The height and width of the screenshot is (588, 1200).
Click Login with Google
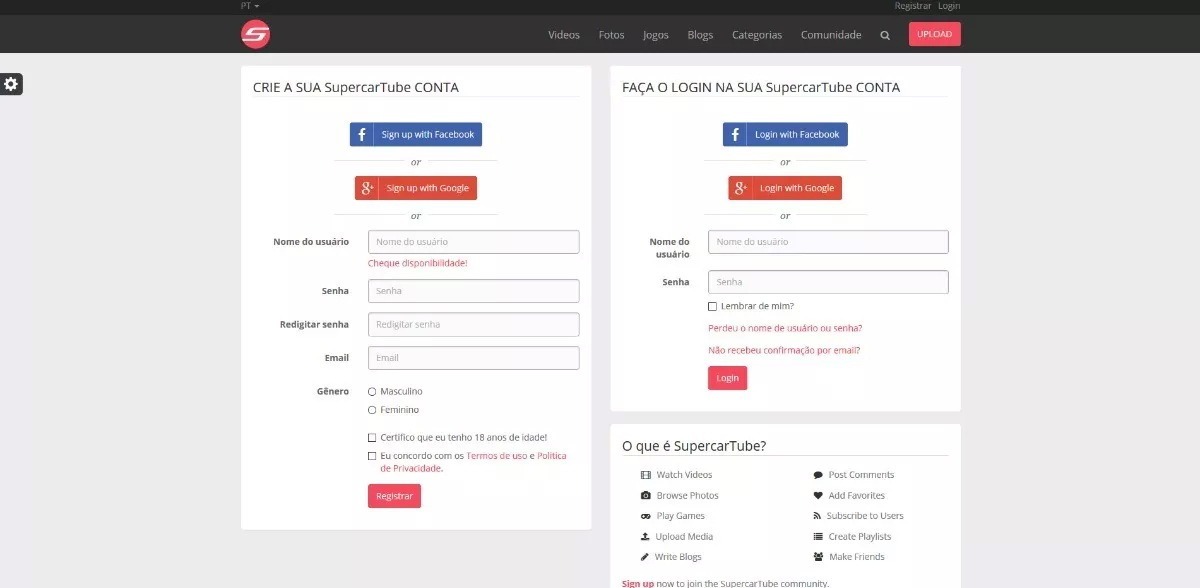point(785,188)
